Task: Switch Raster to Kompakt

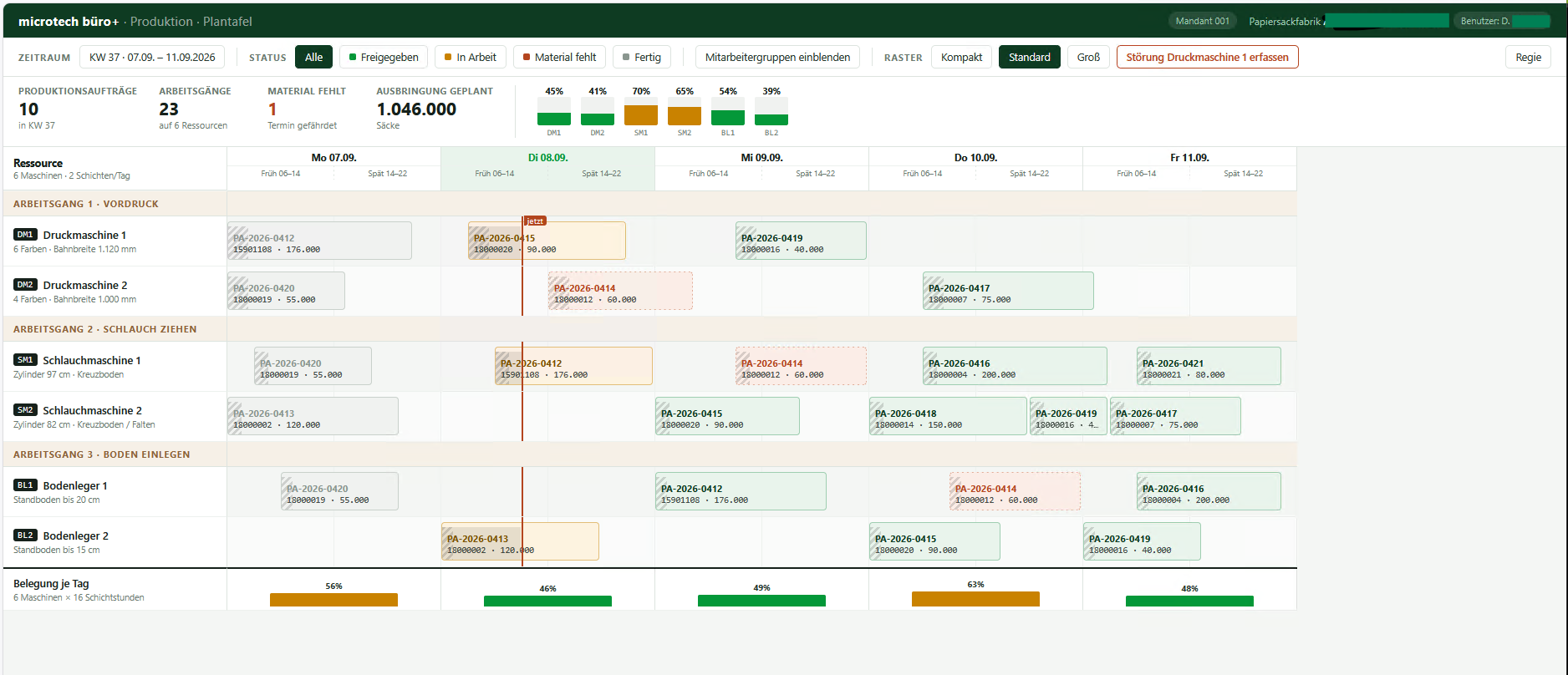Action: [x=961, y=57]
